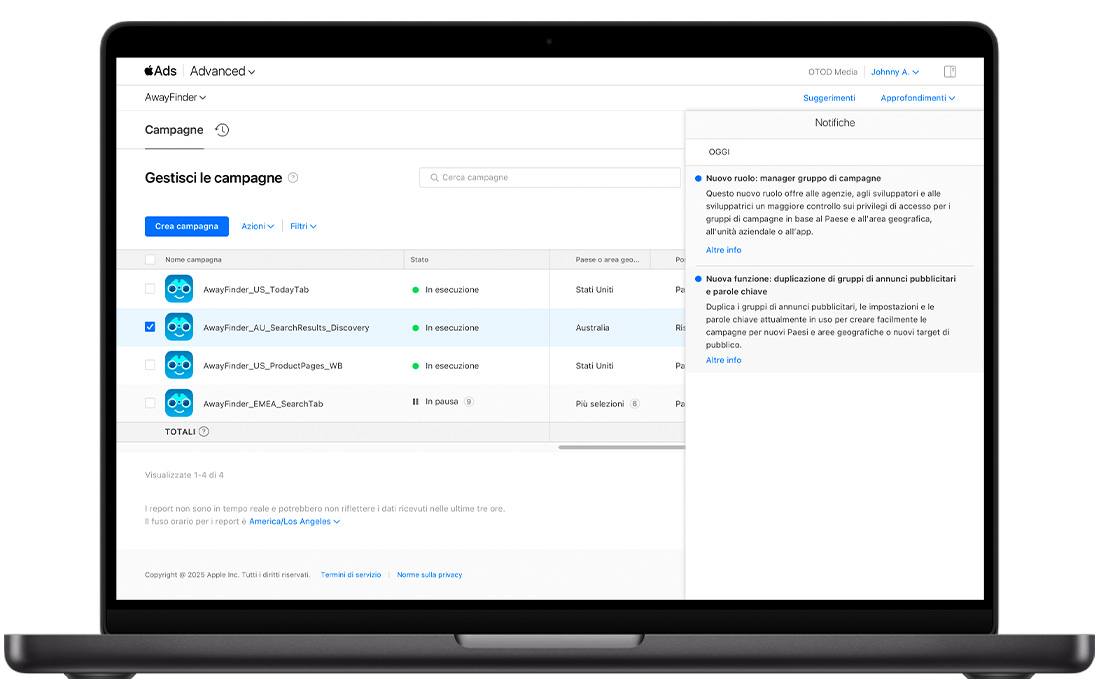Screen dimensions: 1100x700
Task: Toggle the select-all checkbox in table header
Action: point(150,260)
